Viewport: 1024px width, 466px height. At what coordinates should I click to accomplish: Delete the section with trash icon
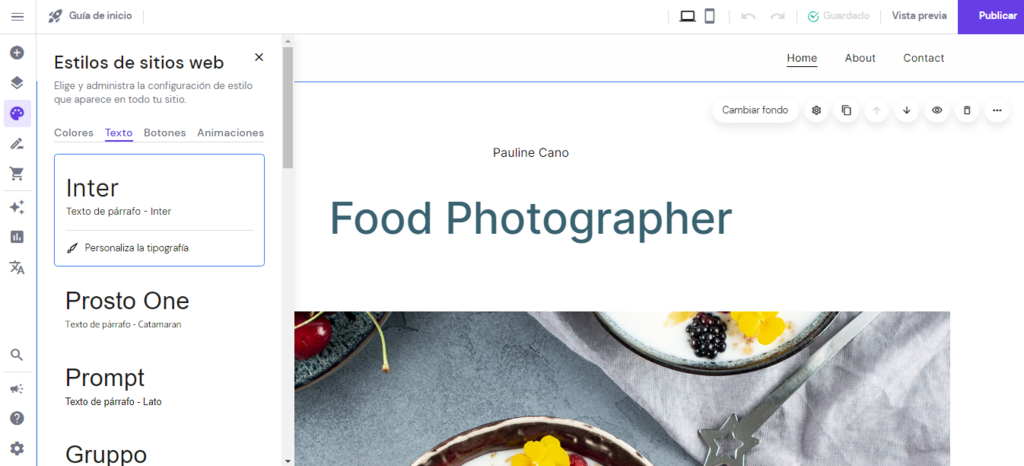(x=967, y=110)
